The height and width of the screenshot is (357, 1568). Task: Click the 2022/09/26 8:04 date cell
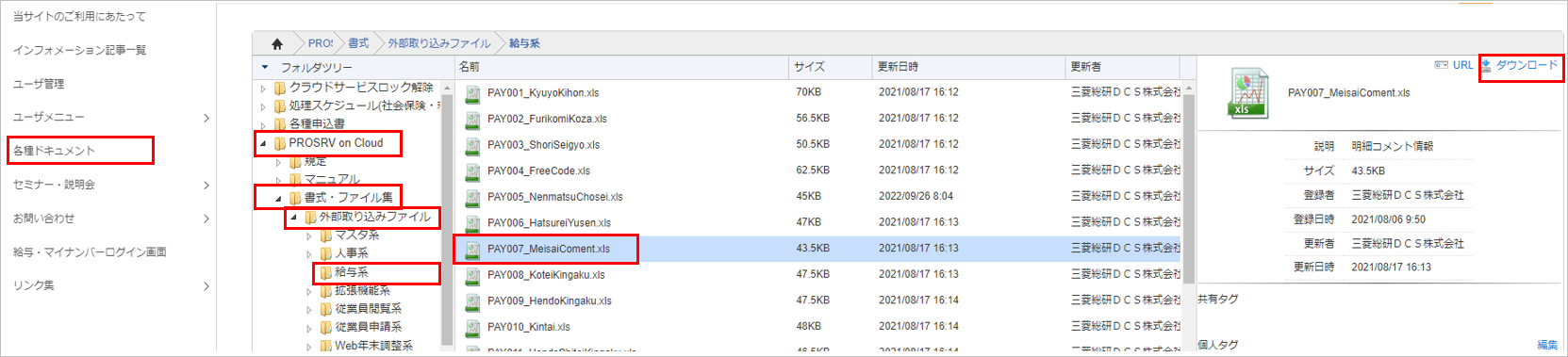[916, 197]
